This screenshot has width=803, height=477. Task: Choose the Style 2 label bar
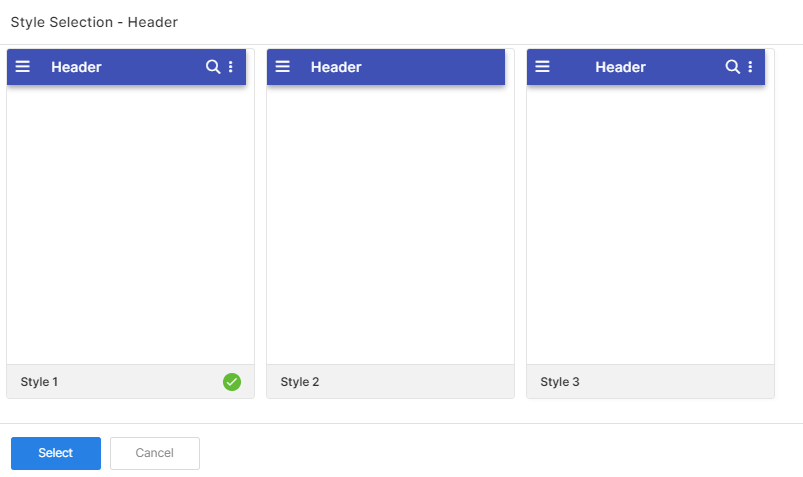pyautogui.click(x=390, y=382)
